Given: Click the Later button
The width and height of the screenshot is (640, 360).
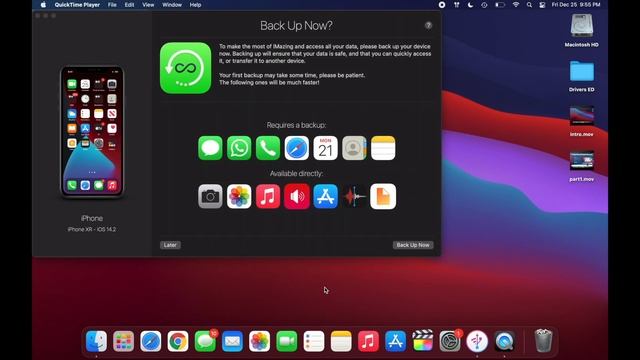Looking at the screenshot, I should [170, 245].
